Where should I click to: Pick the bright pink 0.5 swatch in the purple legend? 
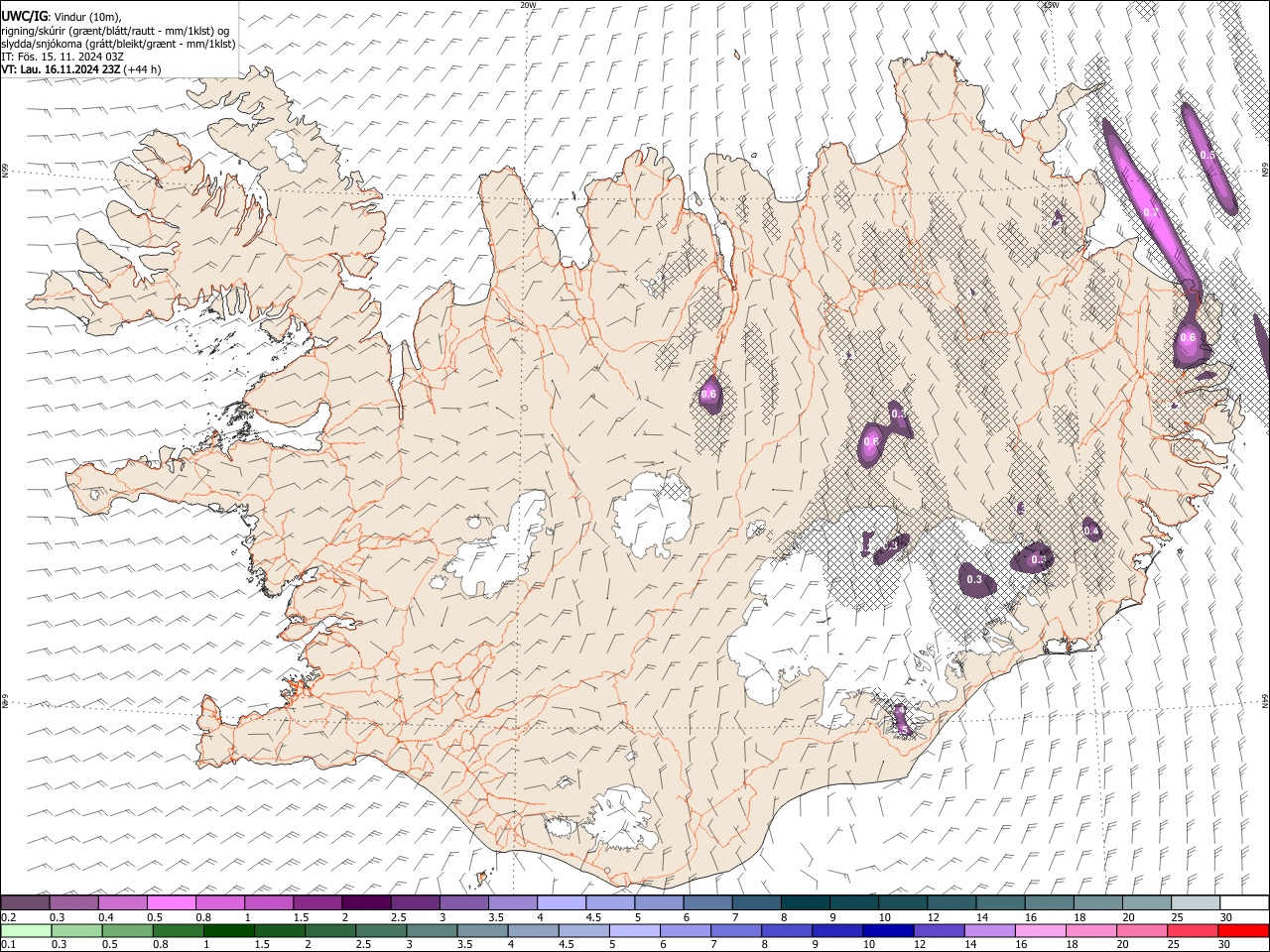click(x=172, y=903)
